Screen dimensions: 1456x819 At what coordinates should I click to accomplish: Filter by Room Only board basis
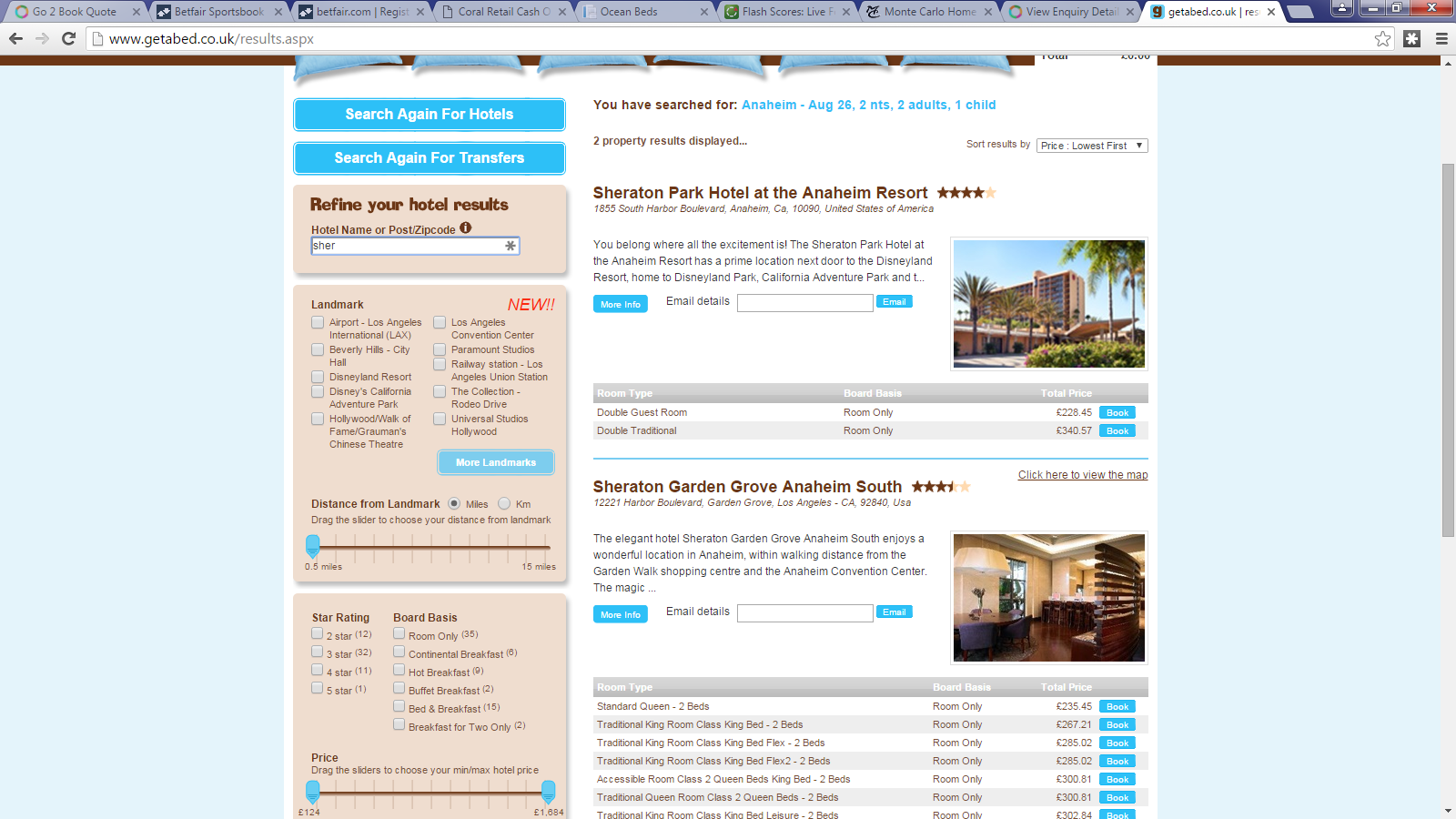click(399, 633)
